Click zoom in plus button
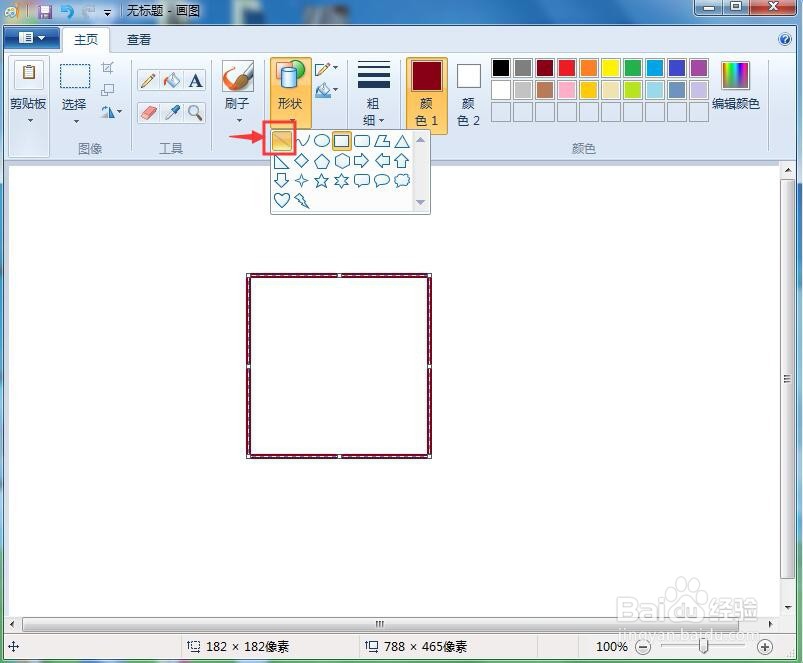This screenshot has height=663, width=803. 765,647
